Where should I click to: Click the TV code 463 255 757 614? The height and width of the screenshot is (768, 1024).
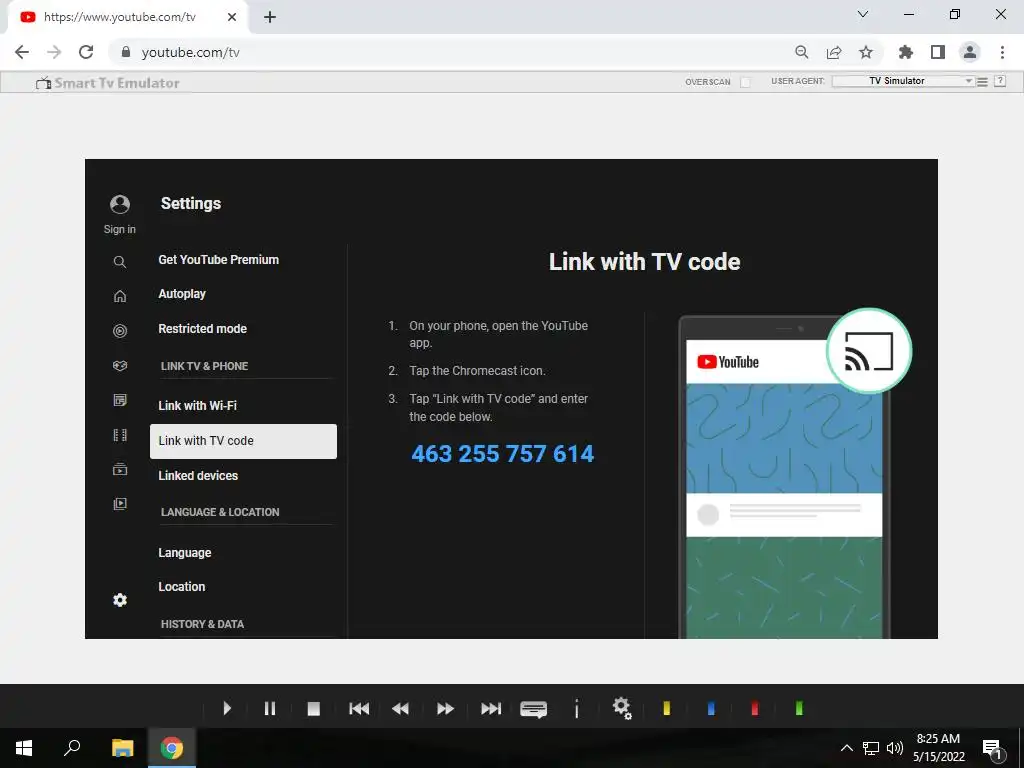pyautogui.click(x=503, y=454)
